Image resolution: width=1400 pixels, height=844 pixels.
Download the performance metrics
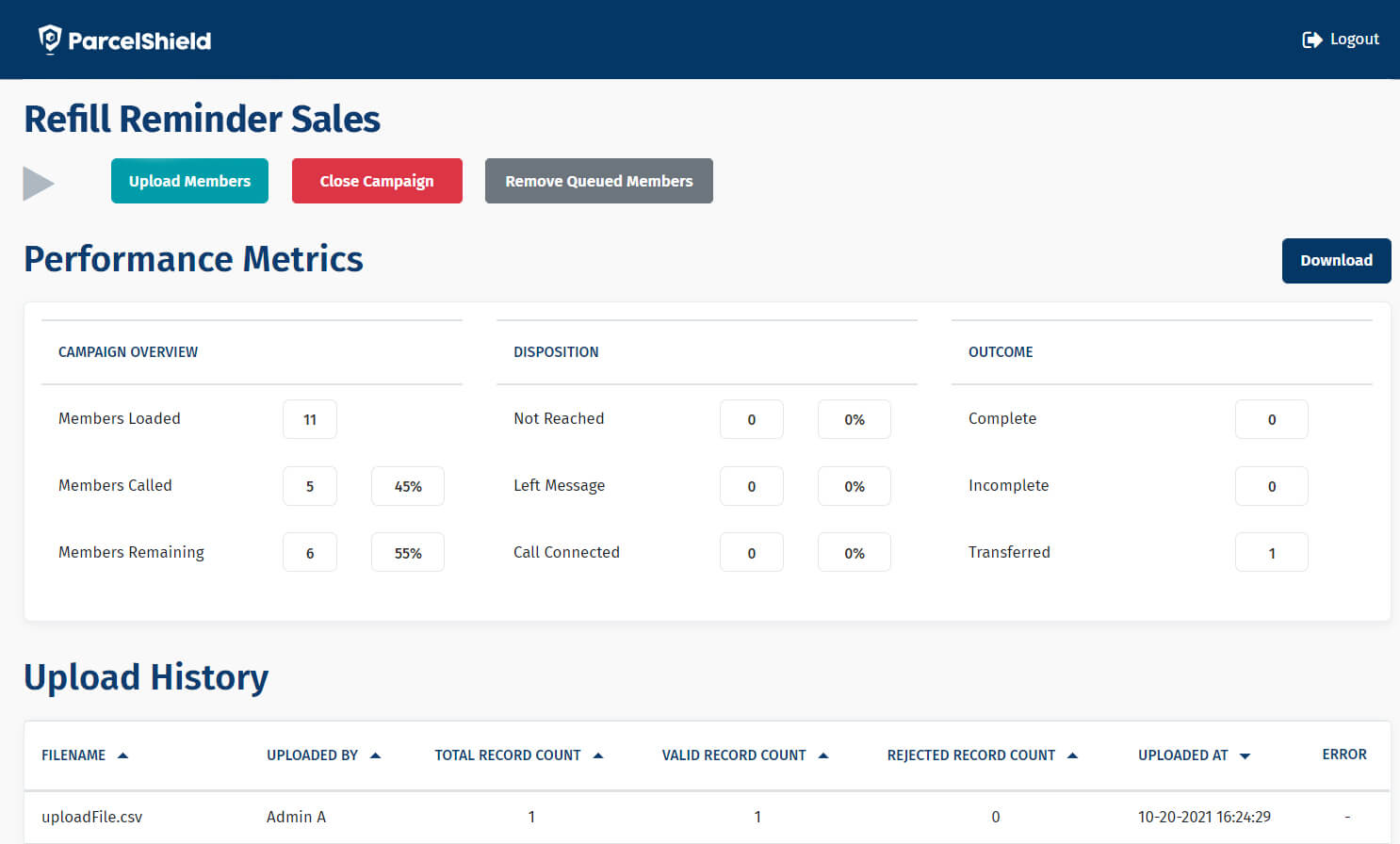(x=1336, y=261)
